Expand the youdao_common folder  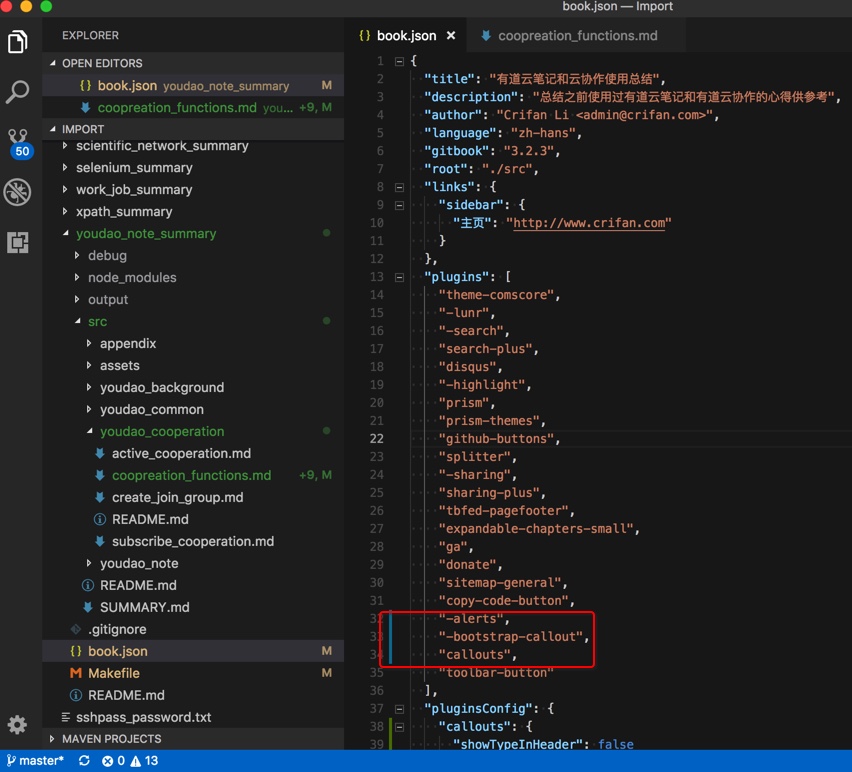coord(193,410)
